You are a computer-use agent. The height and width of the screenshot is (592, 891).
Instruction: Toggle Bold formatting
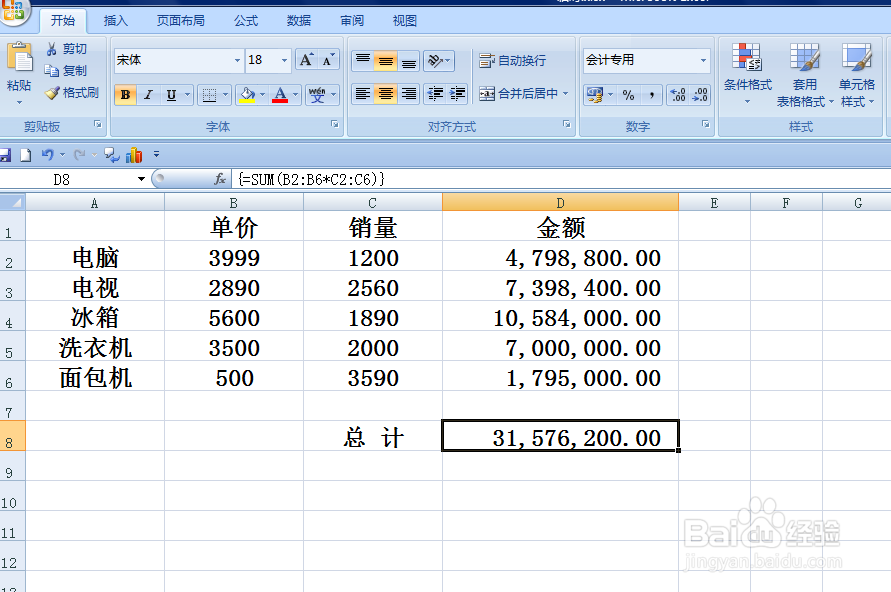tap(126, 95)
